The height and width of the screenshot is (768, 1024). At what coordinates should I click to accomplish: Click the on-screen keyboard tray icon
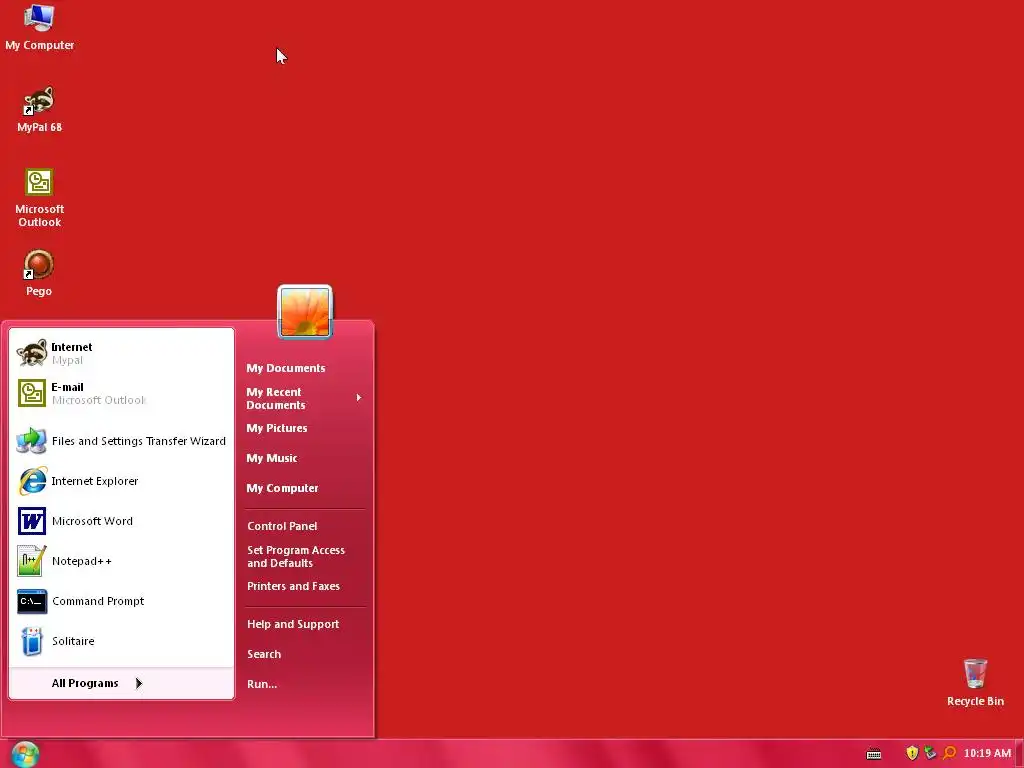874,754
